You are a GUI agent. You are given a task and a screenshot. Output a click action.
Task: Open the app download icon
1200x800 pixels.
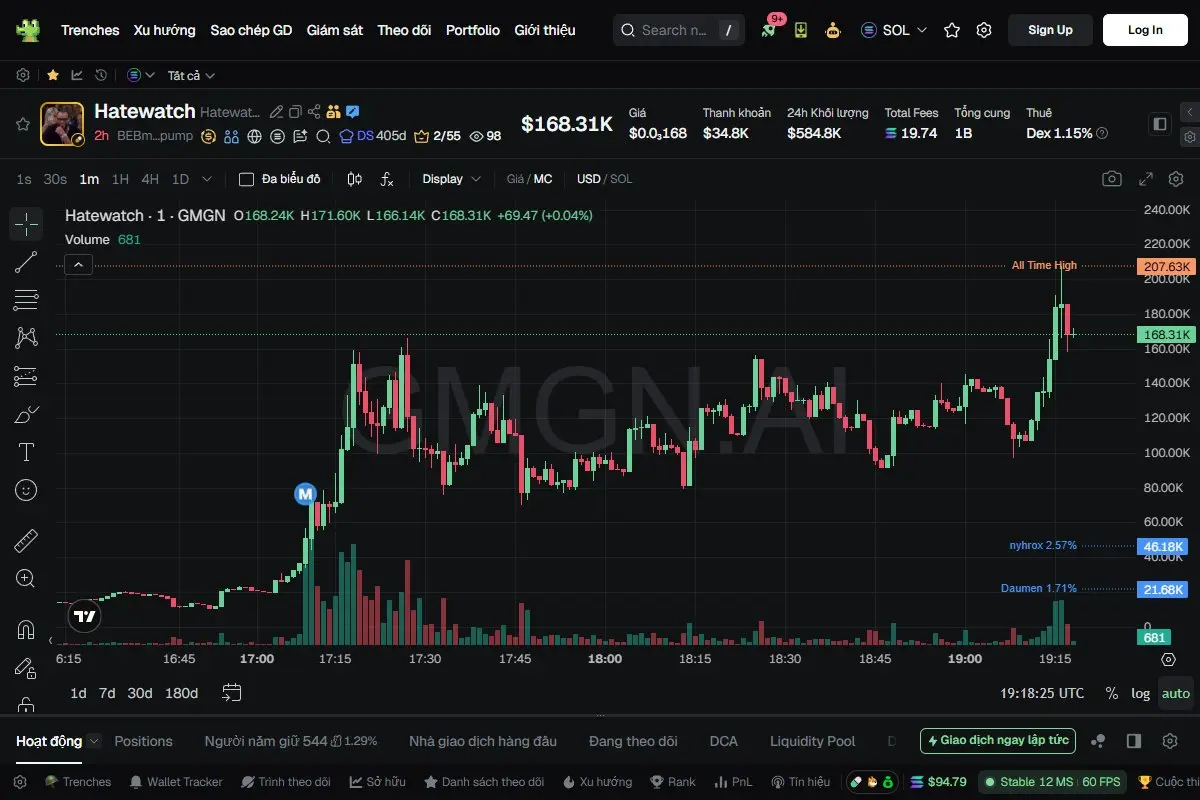[801, 30]
